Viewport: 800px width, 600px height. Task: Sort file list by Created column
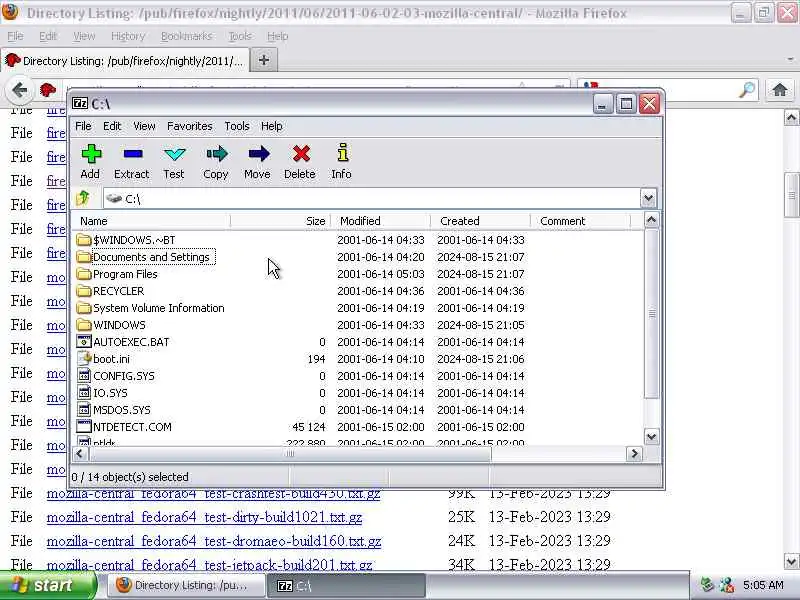[480, 221]
